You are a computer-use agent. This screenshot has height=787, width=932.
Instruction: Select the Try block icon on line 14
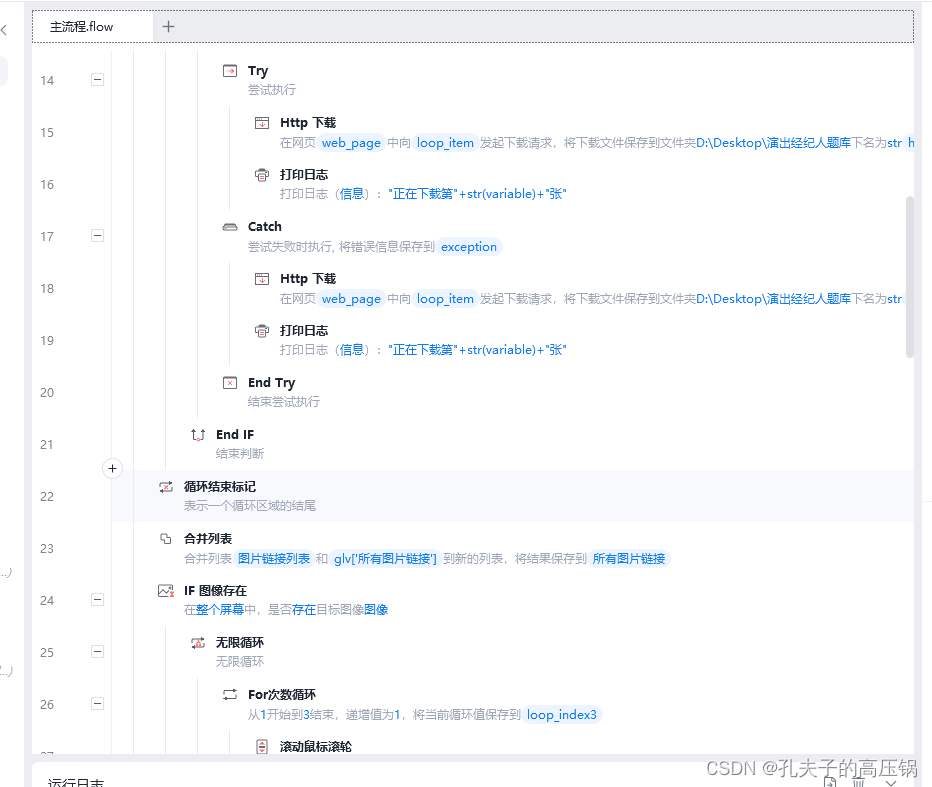(x=231, y=70)
